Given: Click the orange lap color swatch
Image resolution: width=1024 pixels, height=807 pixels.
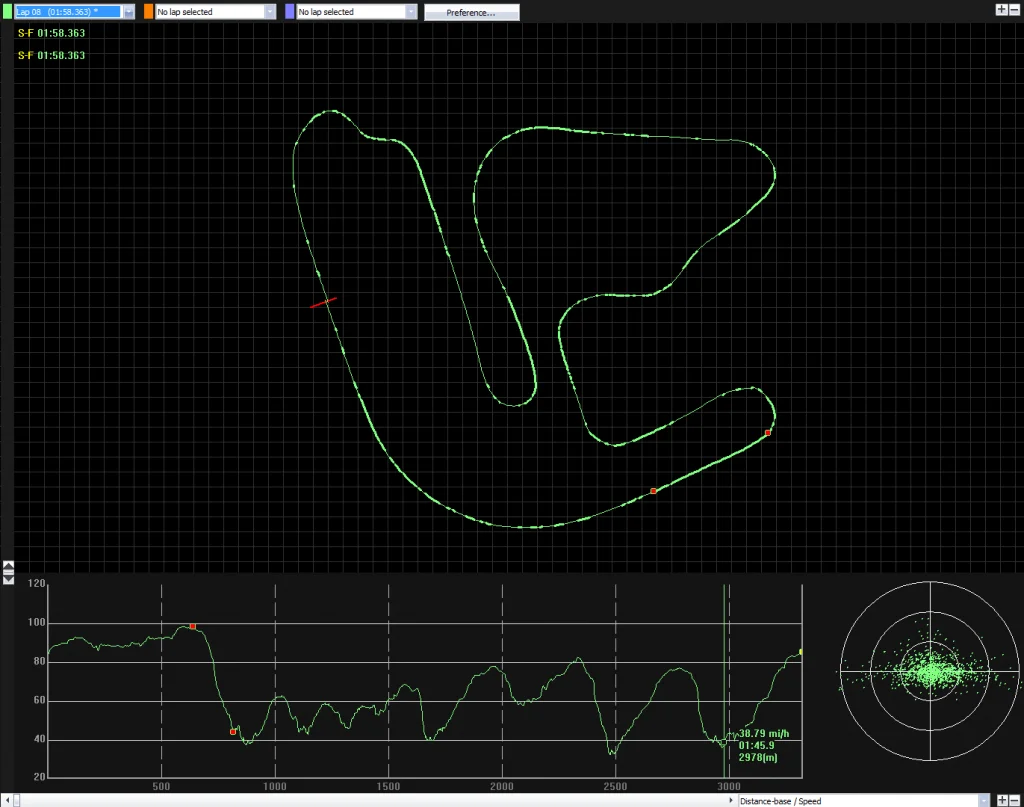Looking at the screenshot, I should (x=149, y=11).
